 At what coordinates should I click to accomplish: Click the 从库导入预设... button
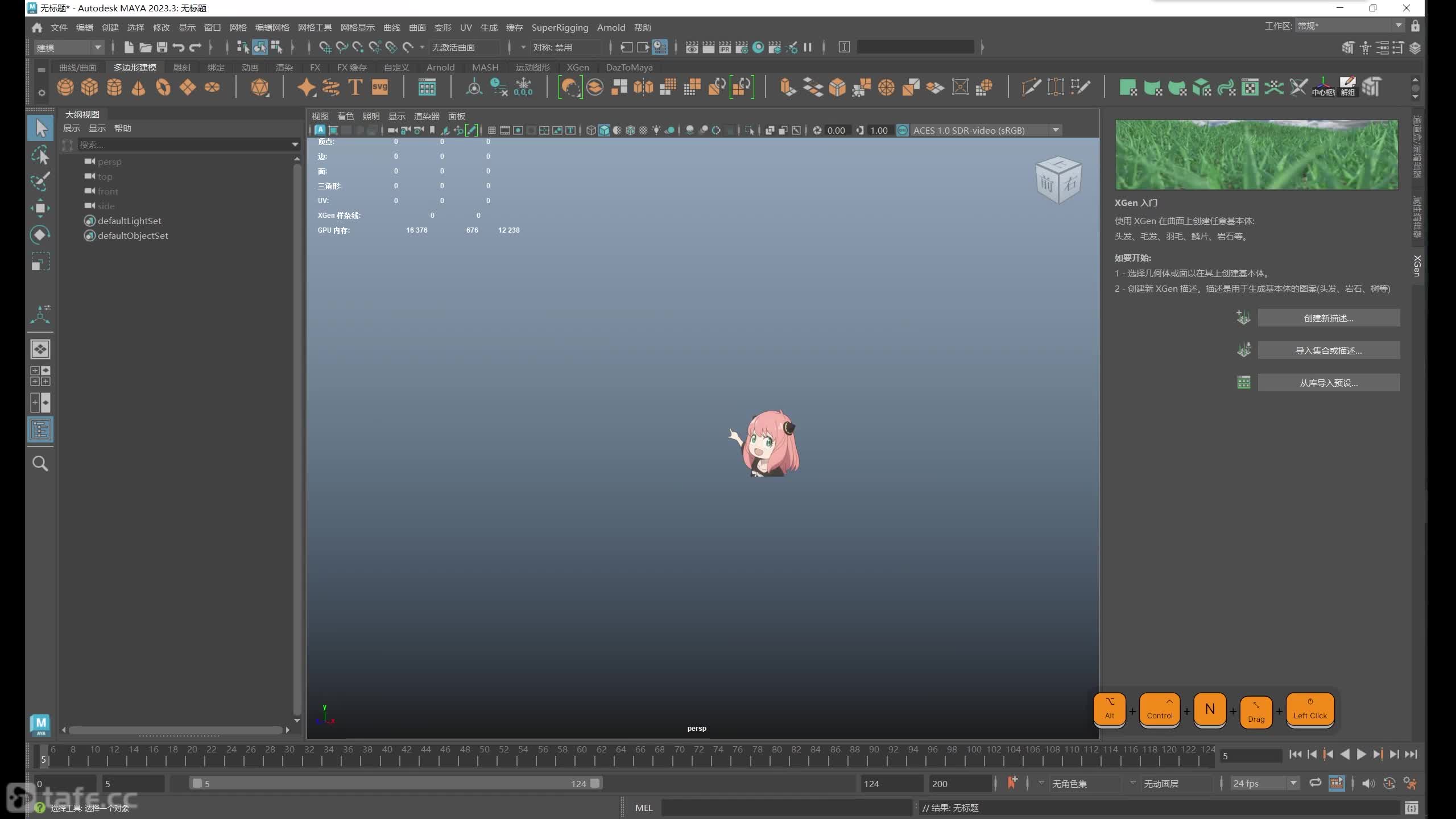click(x=1329, y=383)
